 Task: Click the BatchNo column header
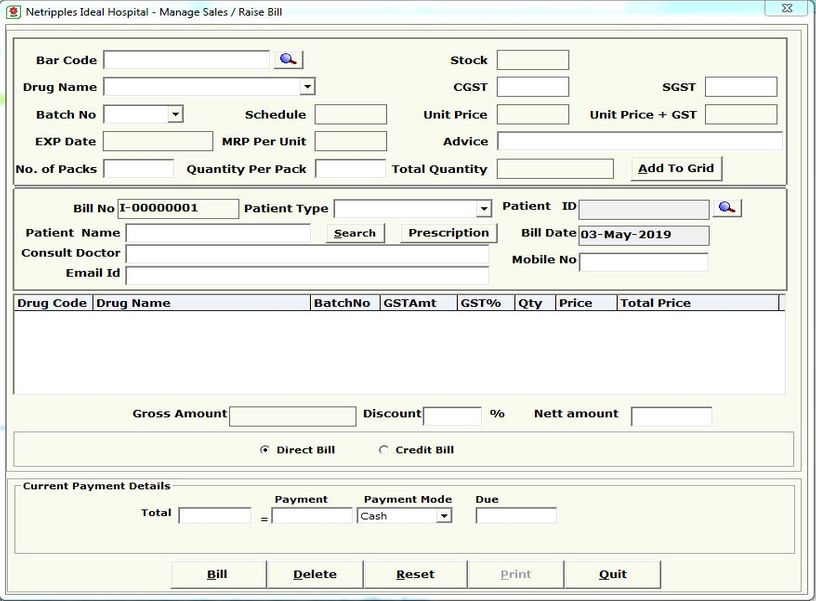[x=346, y=303]
